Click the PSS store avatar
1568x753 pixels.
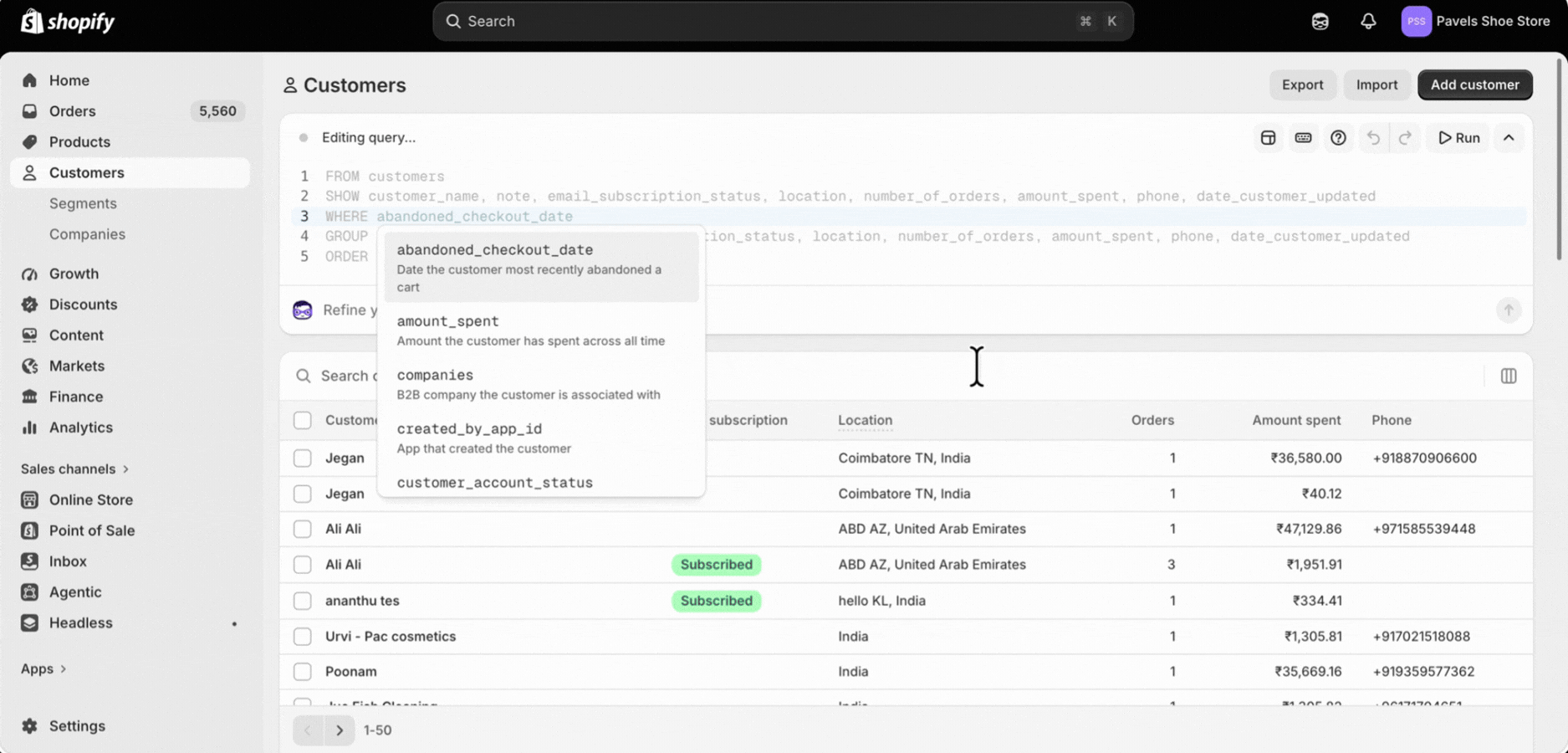point(1416,22)
